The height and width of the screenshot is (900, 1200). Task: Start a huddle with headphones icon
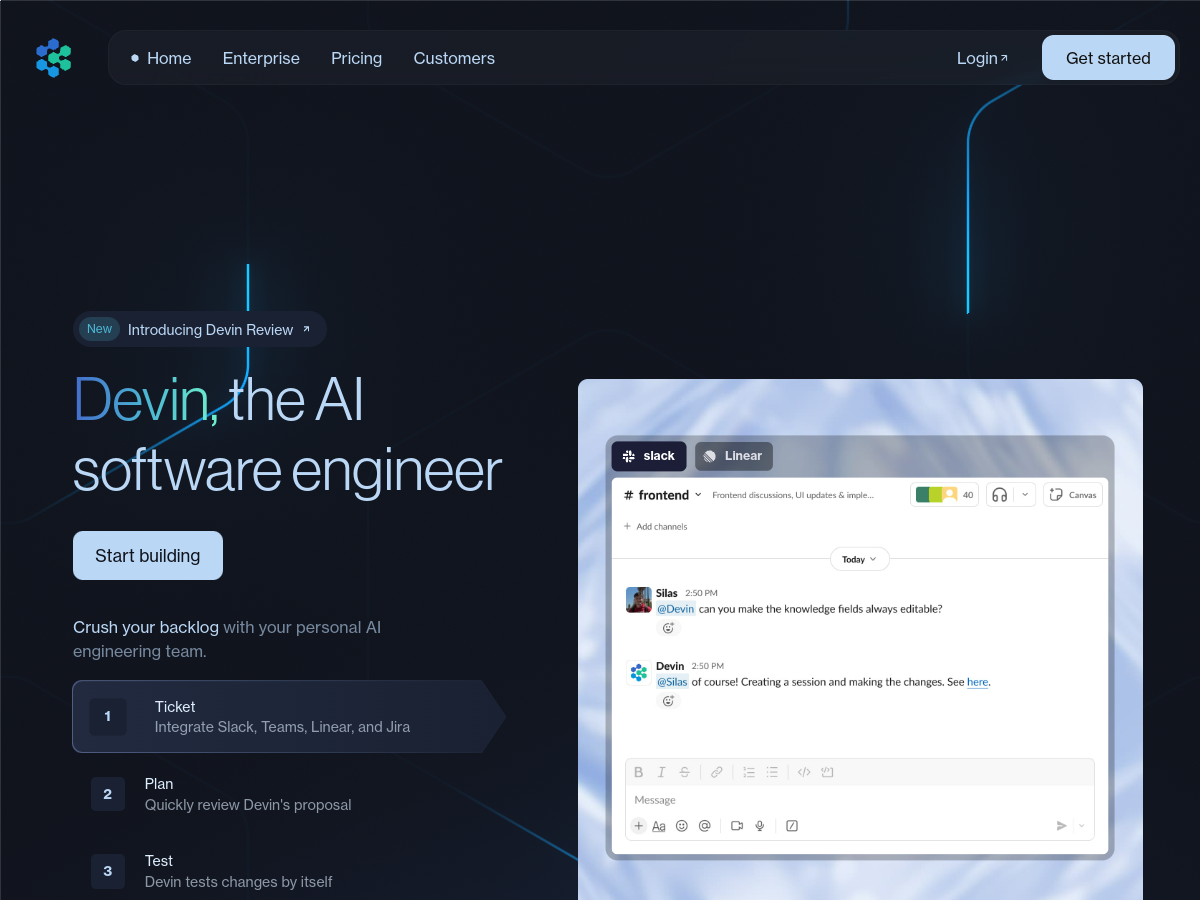[x=999, y=495]
